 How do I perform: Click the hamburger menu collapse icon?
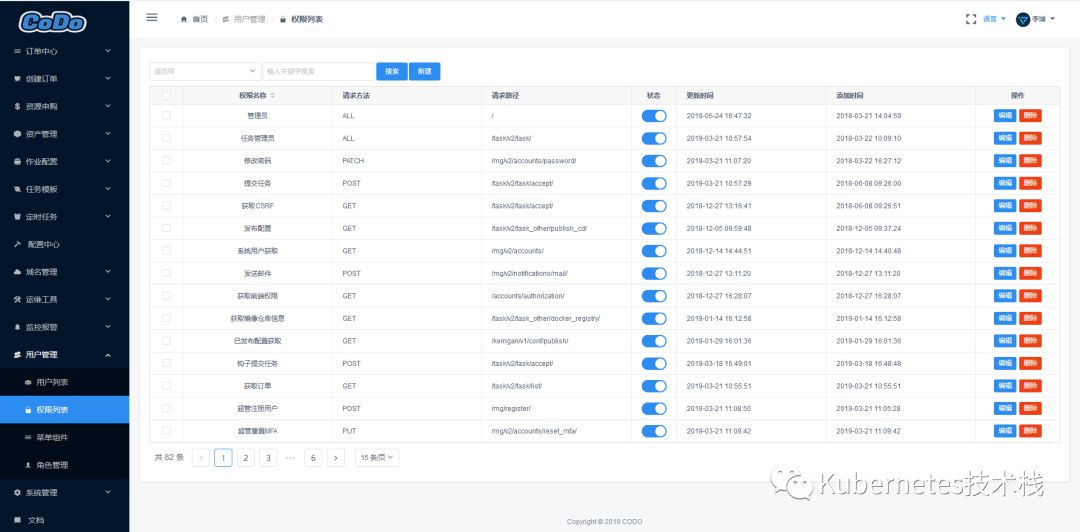pyautogui.click(x=152, y=17)
